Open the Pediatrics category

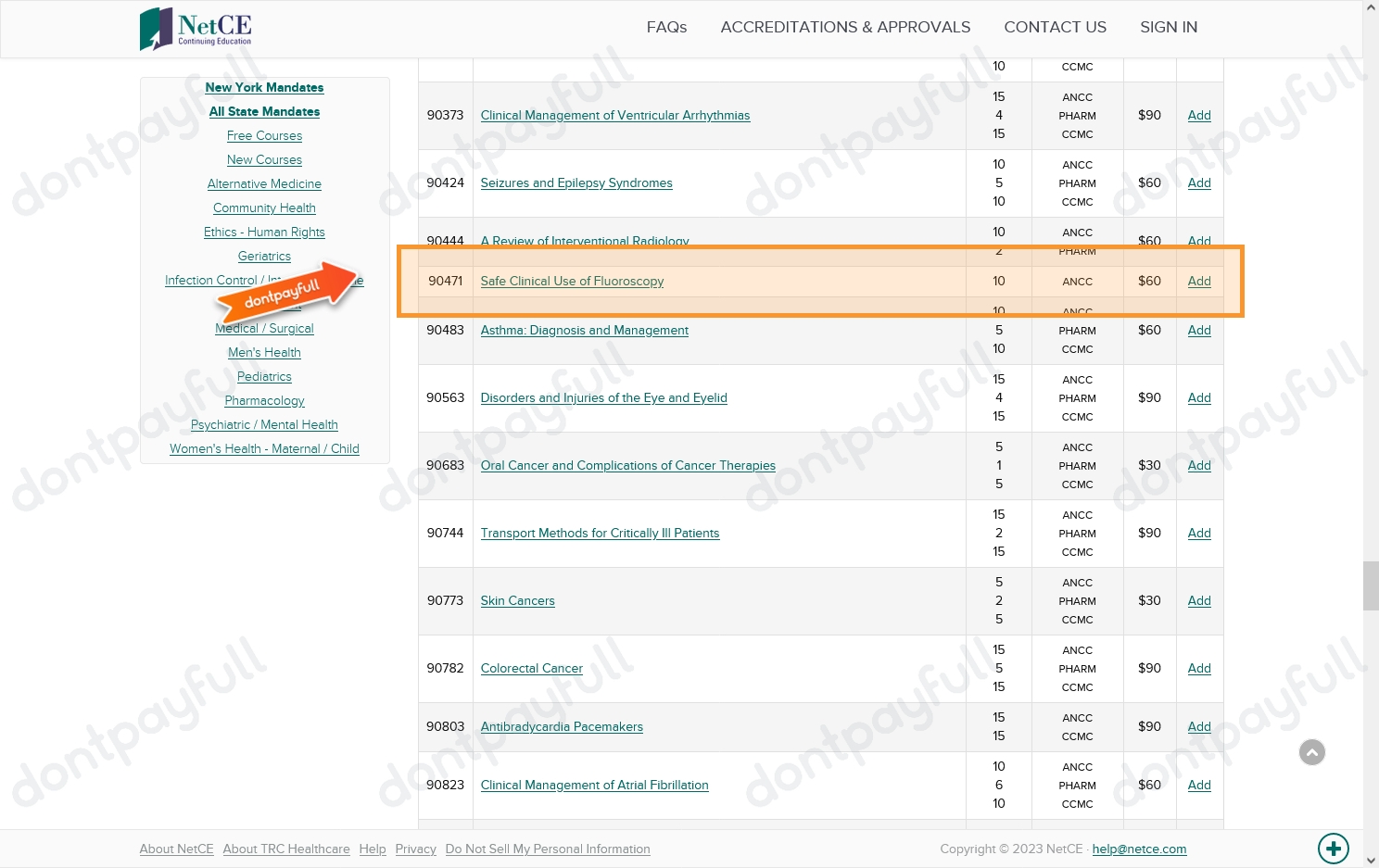pyautogui.click(x=264, y=376)
